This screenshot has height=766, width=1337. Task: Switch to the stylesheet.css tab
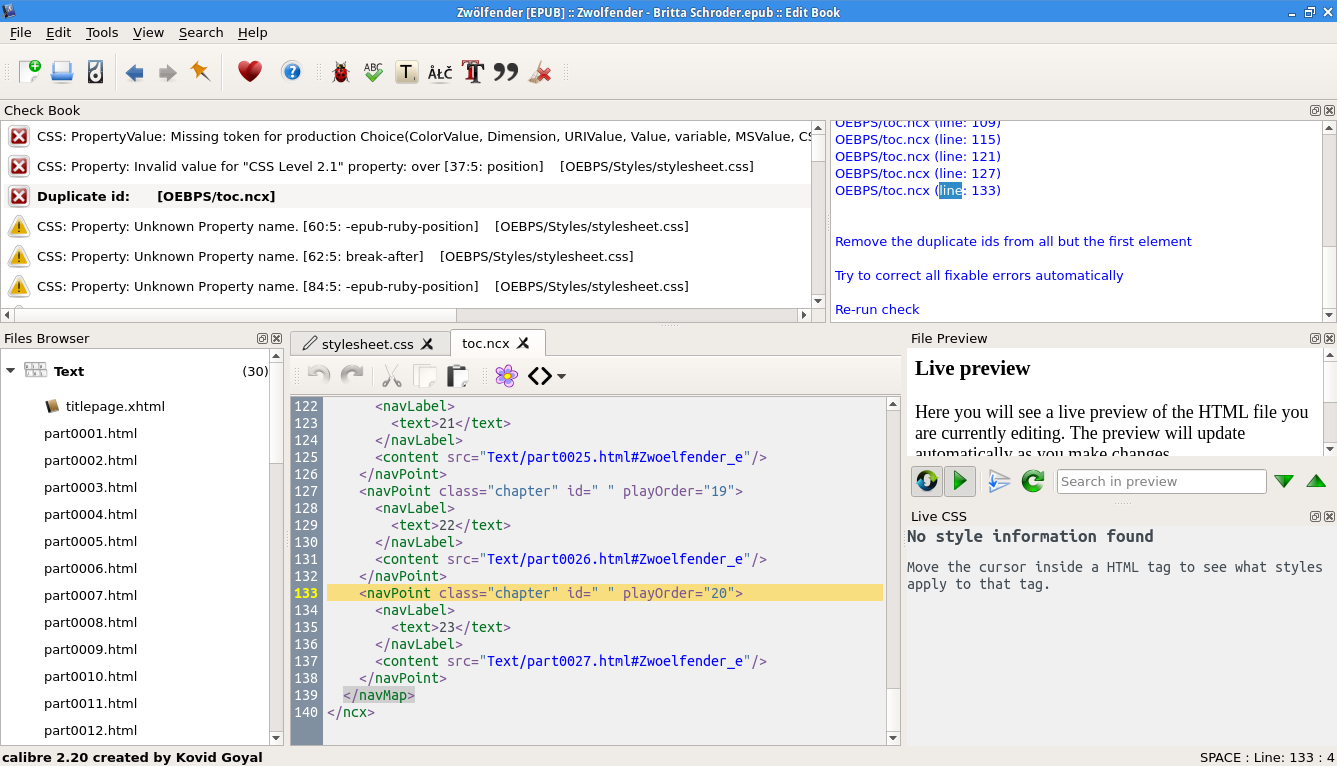(x=367, y=344)
